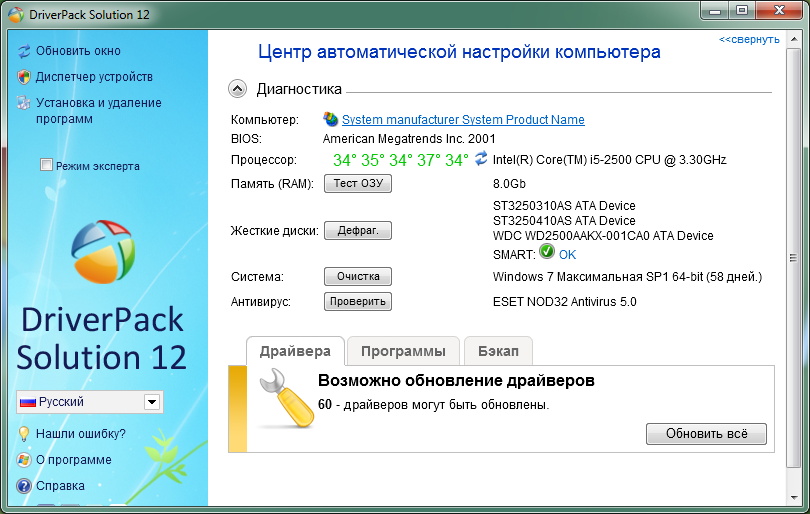Click ST3250410AS ATA Device entry
The image size is (810, 514).
[x=564, y=221]
